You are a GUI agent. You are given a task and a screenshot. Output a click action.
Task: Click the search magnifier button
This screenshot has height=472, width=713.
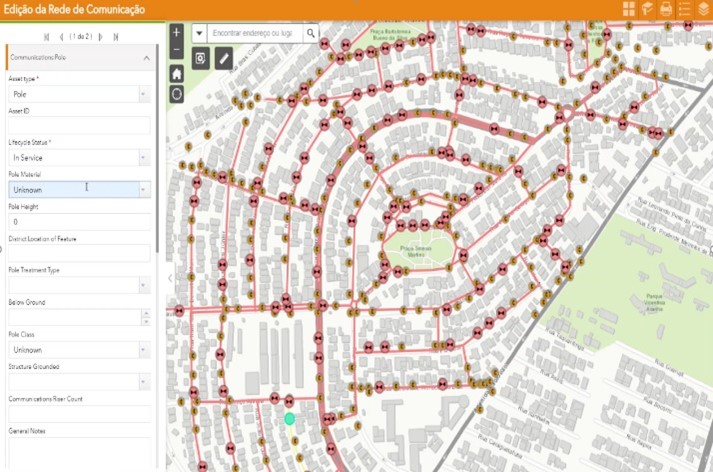(x=311, y=33)
